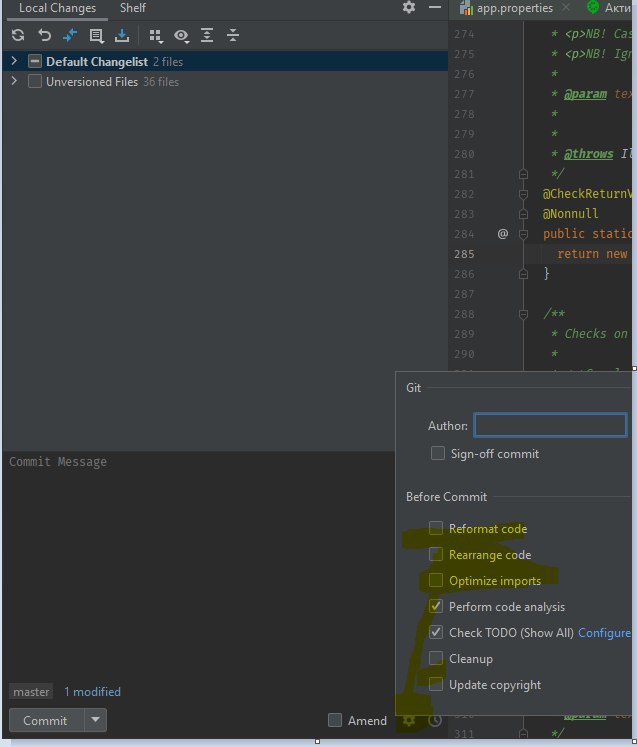
Task: Open commit message history clock icon
Action: 435,720
